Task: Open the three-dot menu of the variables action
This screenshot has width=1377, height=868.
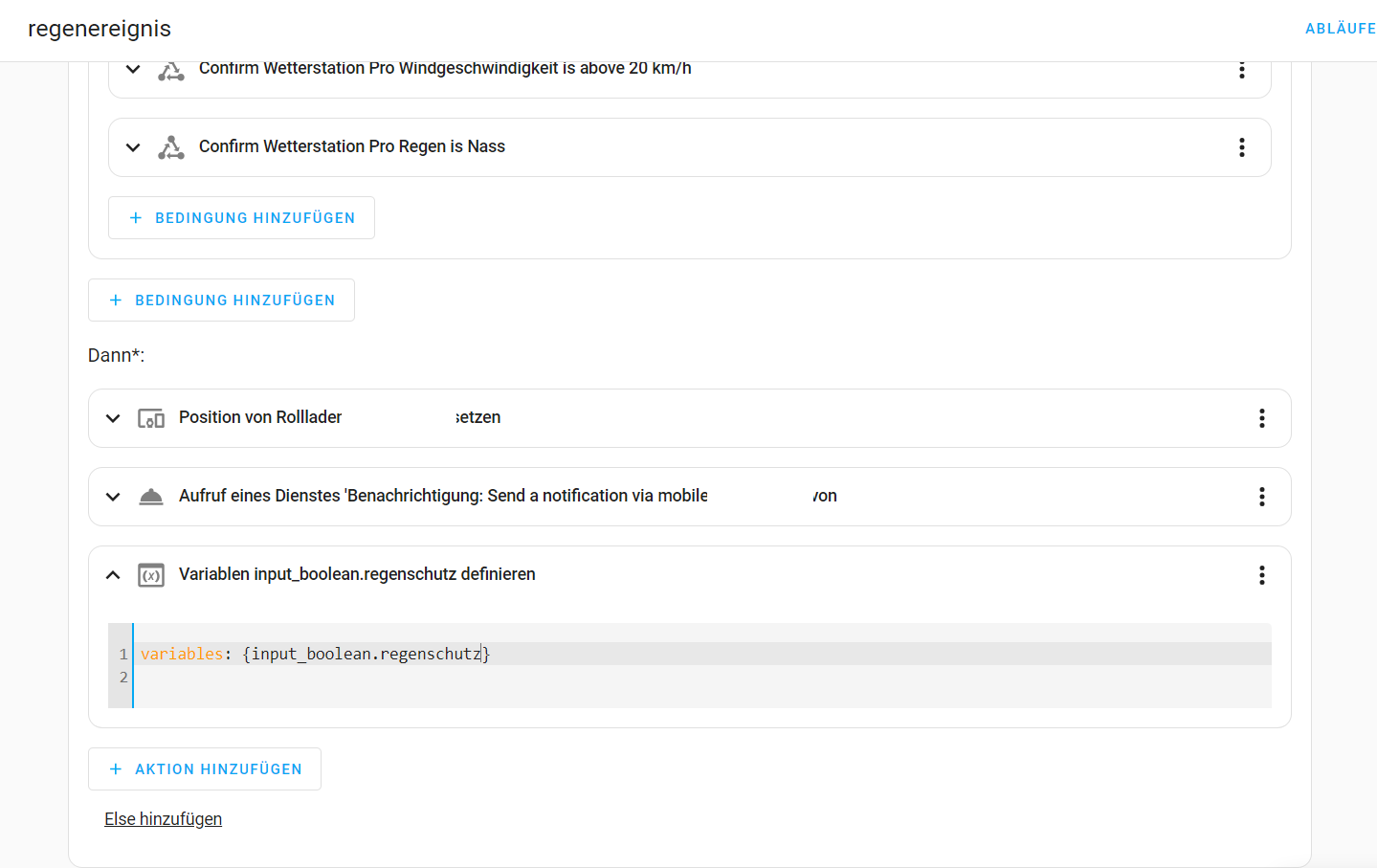Action: [1261, 574]
